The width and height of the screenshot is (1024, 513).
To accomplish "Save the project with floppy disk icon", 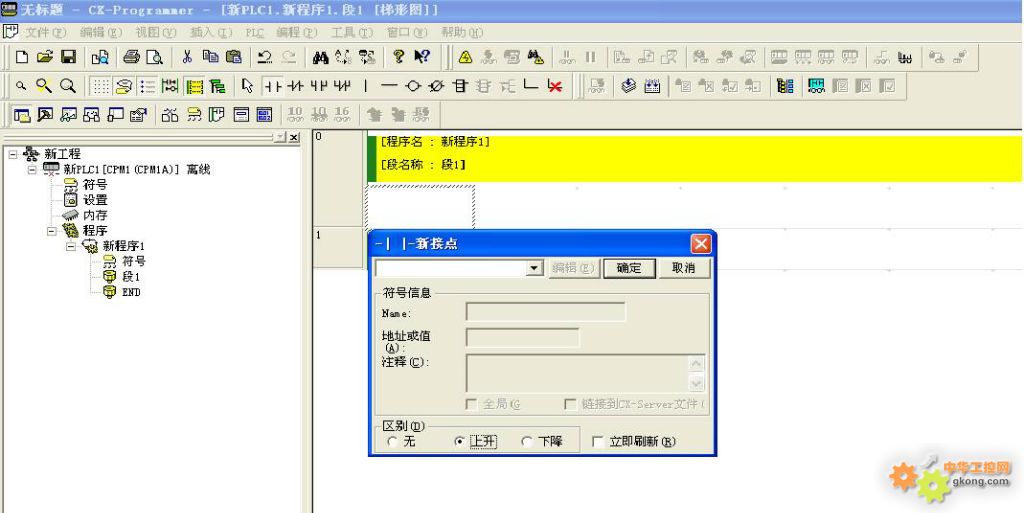I will (69, 57).
